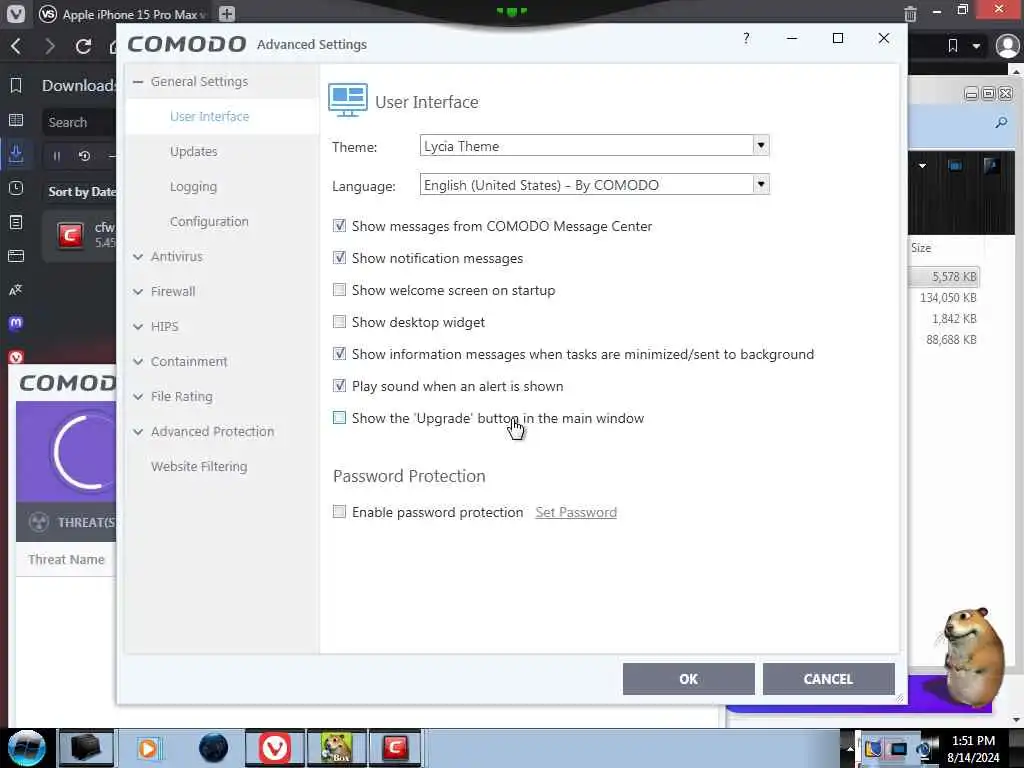Open the bookmarks panel icon in sidebar
The height and width of the screenshot is (768, 1024).
16,86
